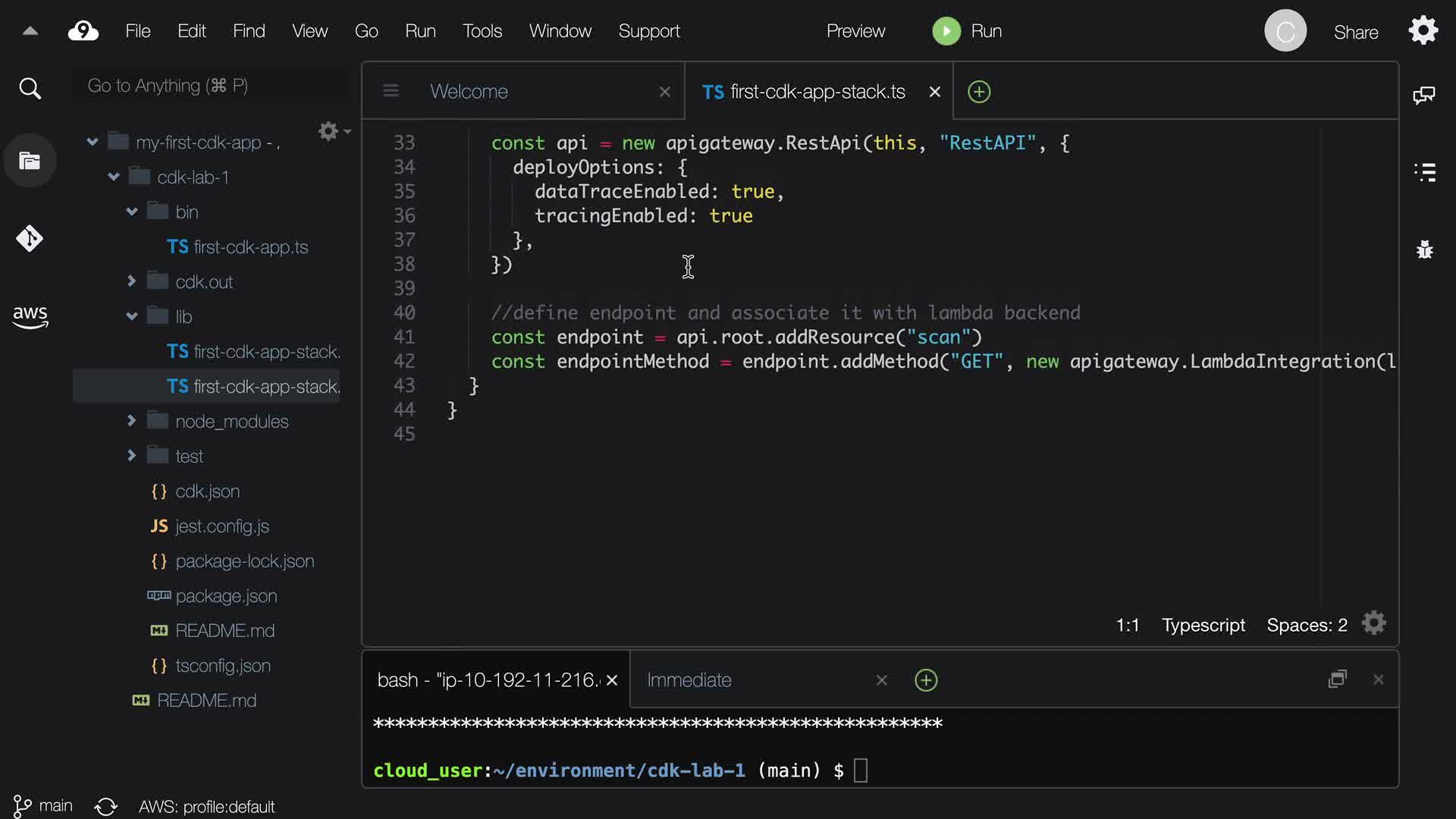Open editor settings gear in the status bar
1456x819 pixels.
[x=1373, y=623]
